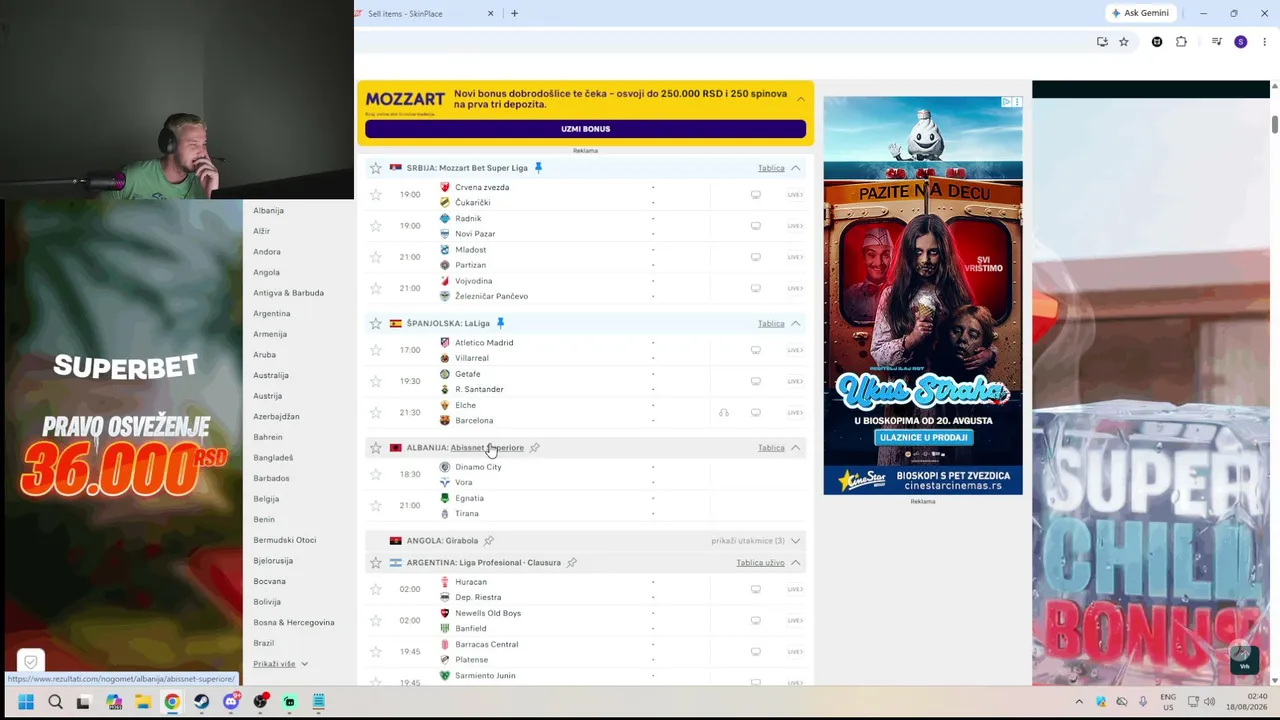
Task: Favorite the Dinamo City vs Vora match
Action: coord(376,475)
